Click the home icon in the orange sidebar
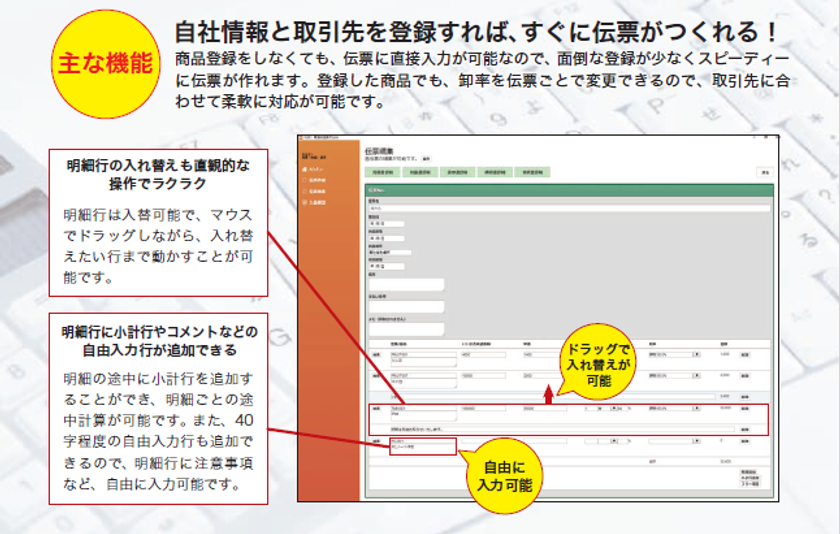The width and height of the screenshot is (840, 534). coord(305,169)
